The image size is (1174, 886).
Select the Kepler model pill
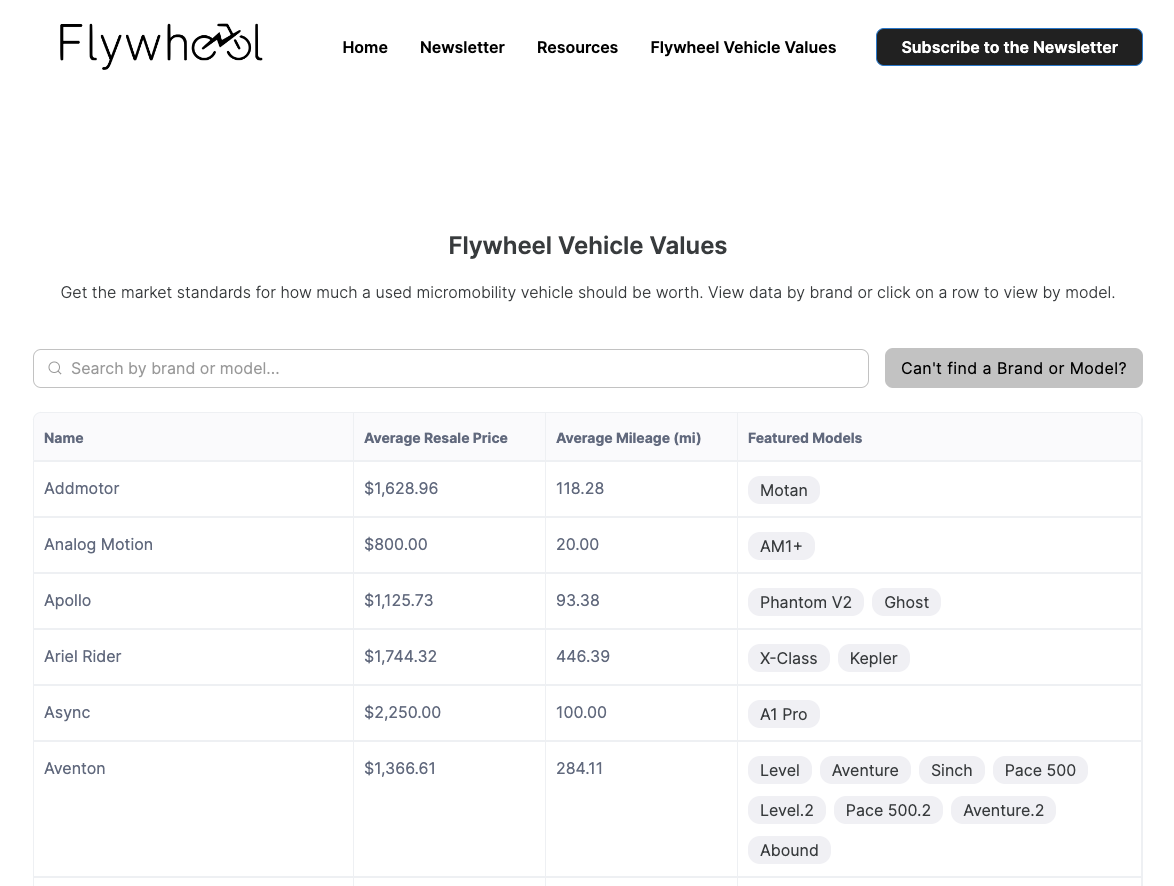(873, 658)
